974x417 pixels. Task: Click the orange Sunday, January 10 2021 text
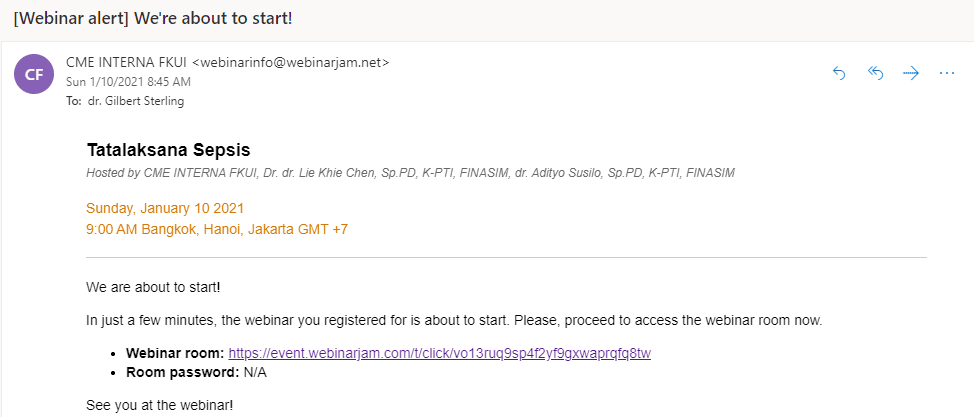165,208
